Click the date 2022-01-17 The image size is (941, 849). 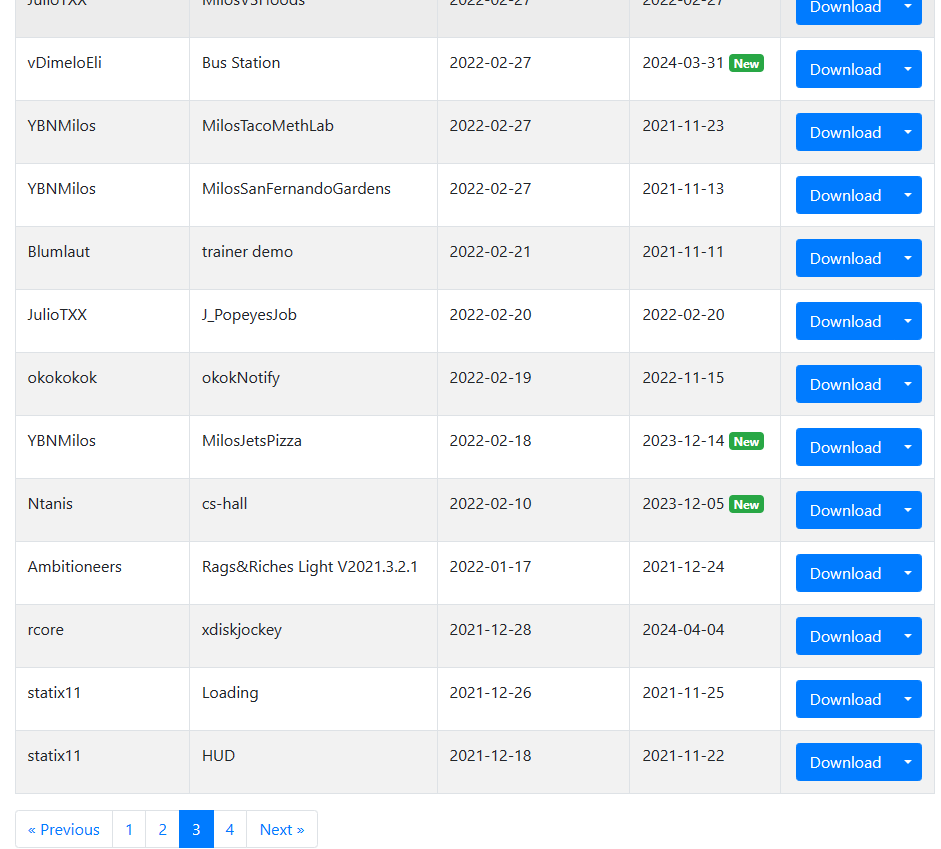pos(490,566)
